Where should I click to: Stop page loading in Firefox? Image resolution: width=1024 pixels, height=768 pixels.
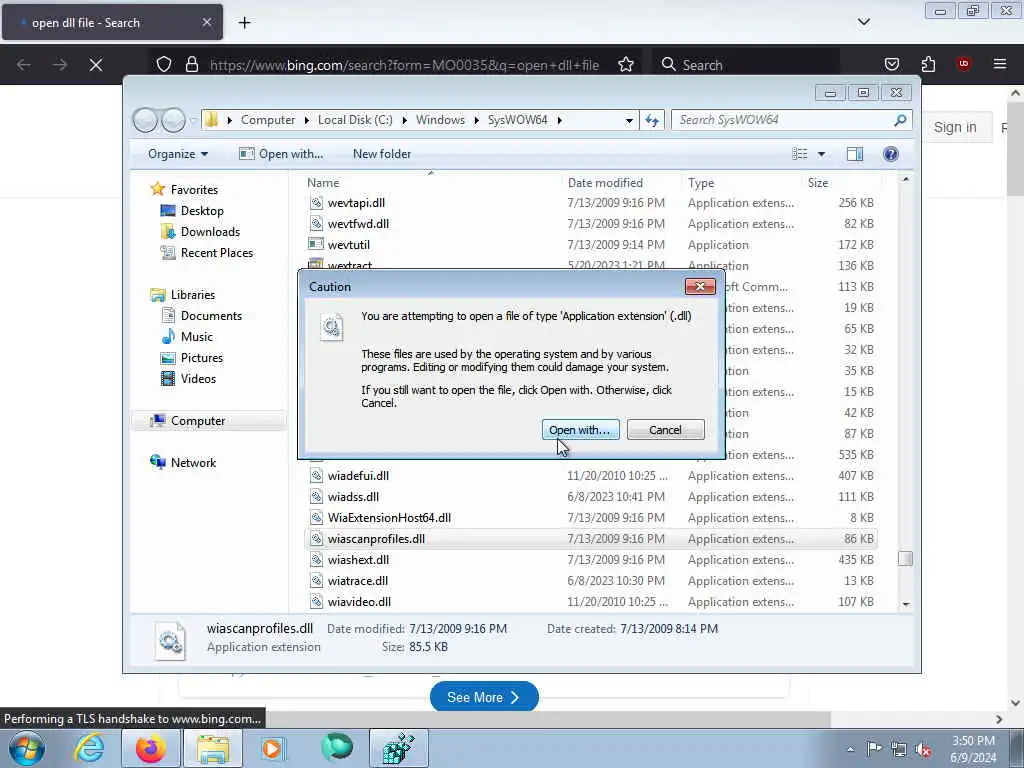(95, 65)
